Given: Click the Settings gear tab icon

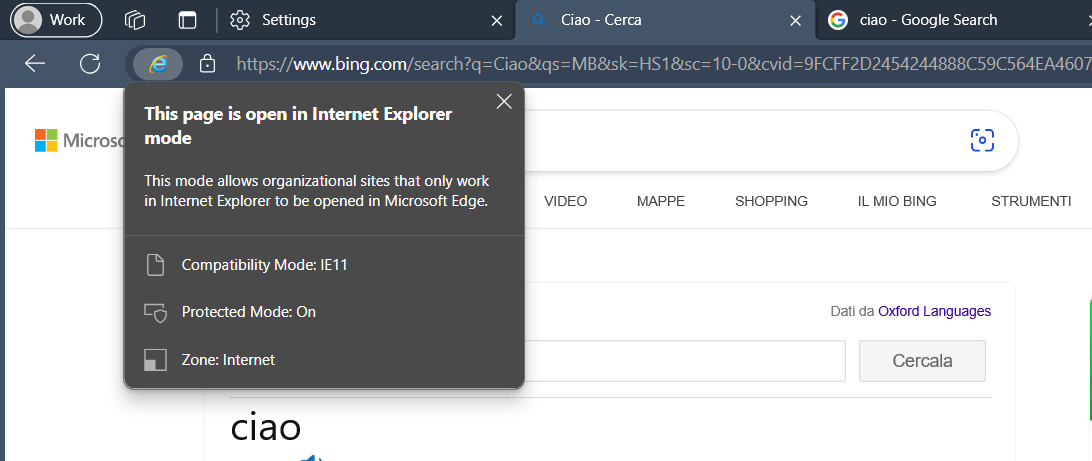Looking at the screenshot, I should click(240, 20).
